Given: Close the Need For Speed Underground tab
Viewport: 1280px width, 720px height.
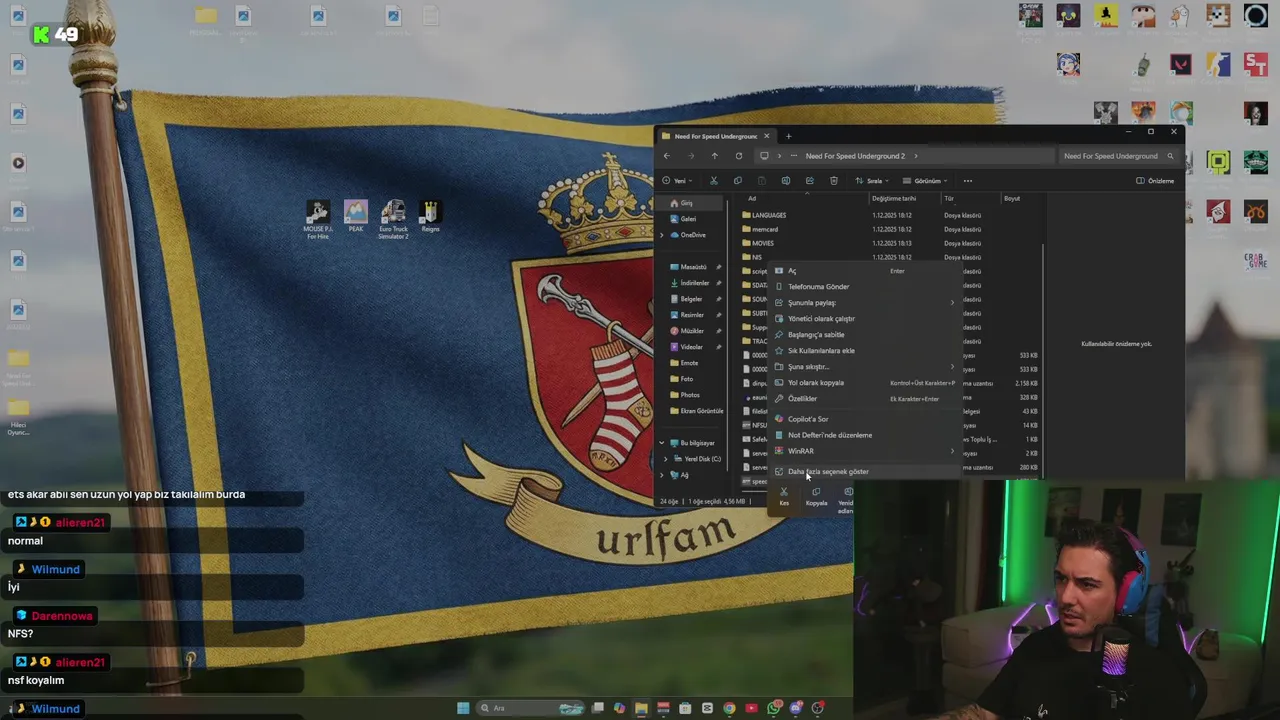Looking at the screenshot, I should click(x=767, y=136).
